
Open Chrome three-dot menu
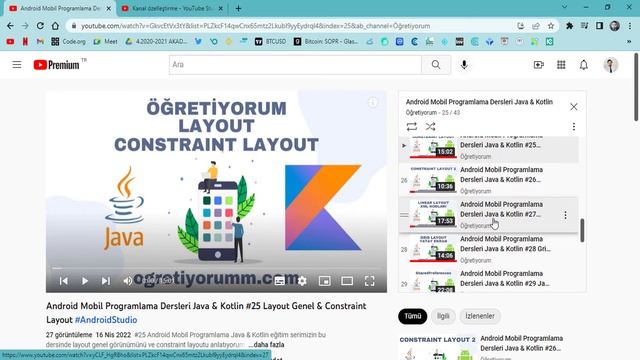click(x=629, y=26)
